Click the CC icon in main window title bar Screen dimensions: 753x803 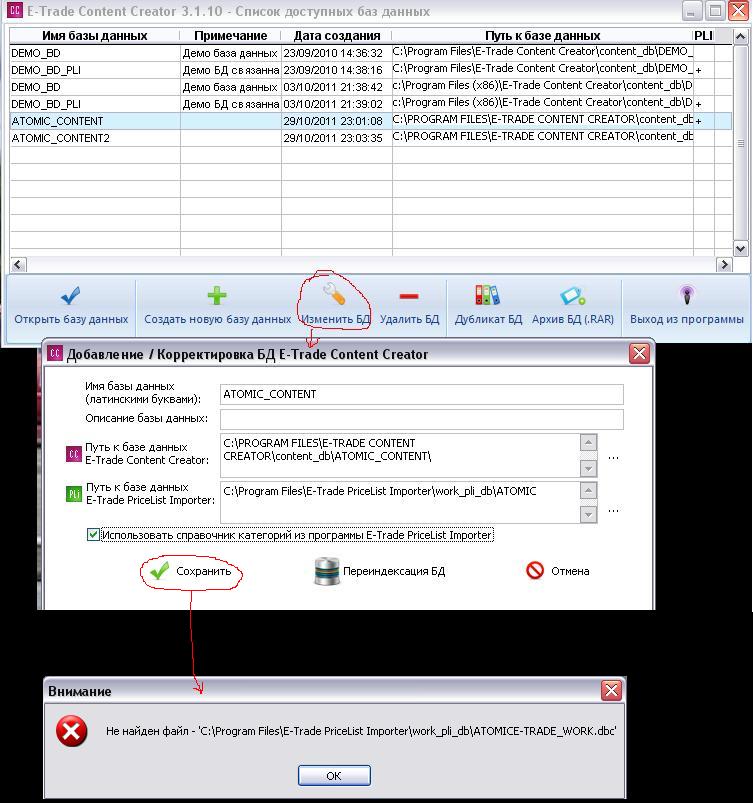click(x=15, y=10)
